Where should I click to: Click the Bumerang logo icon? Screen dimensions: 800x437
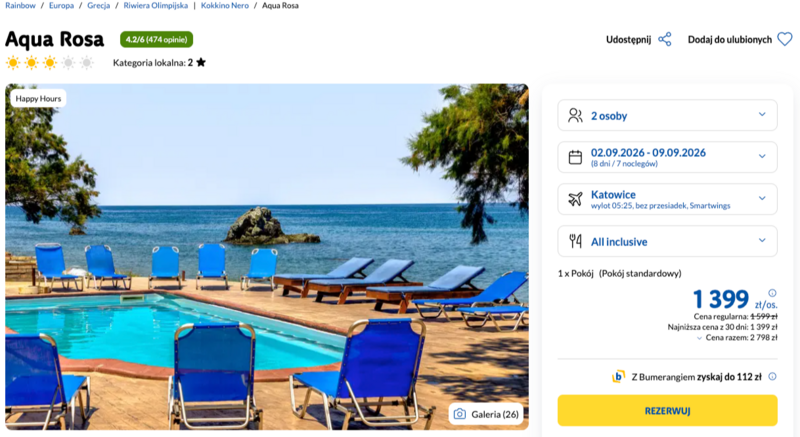pos(618,376)
